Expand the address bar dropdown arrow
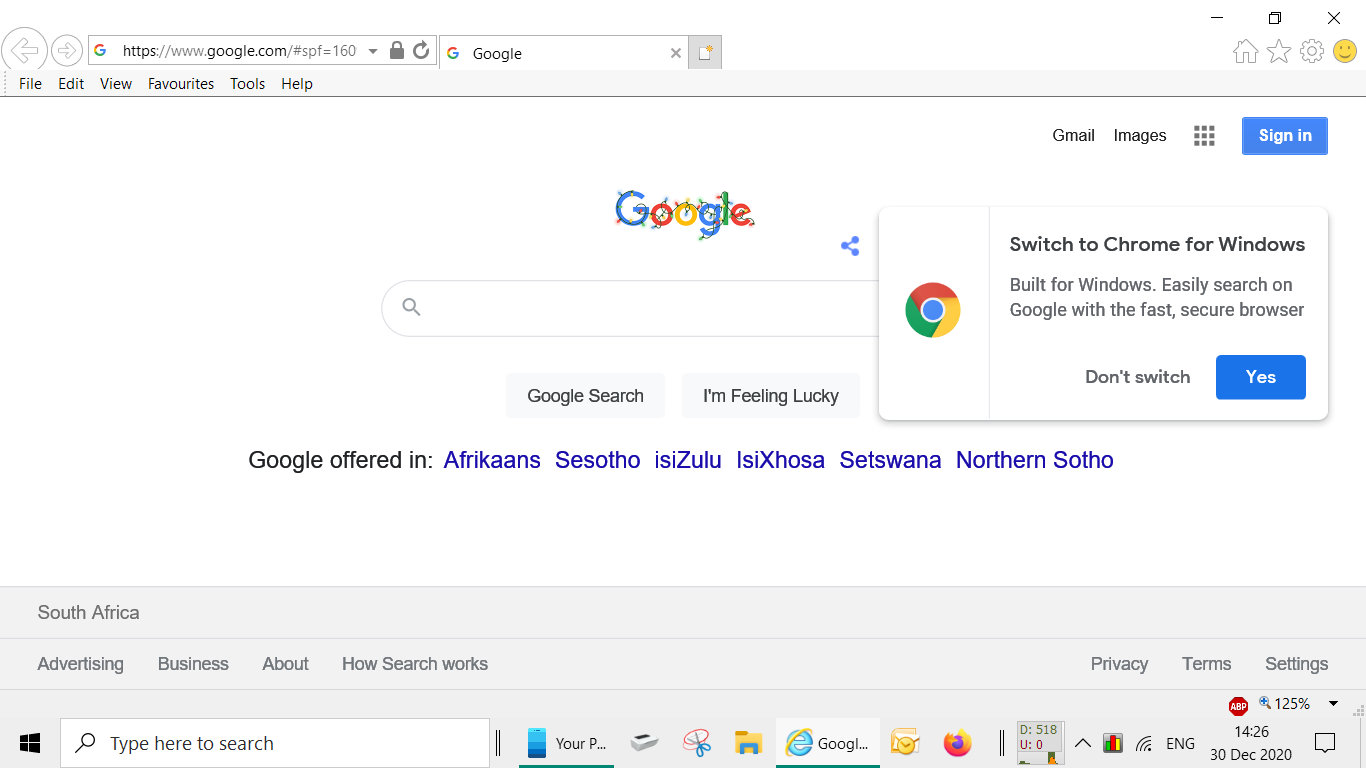Image resolution: width=1366 pixels, height=768 pixels. coord(373,51)
